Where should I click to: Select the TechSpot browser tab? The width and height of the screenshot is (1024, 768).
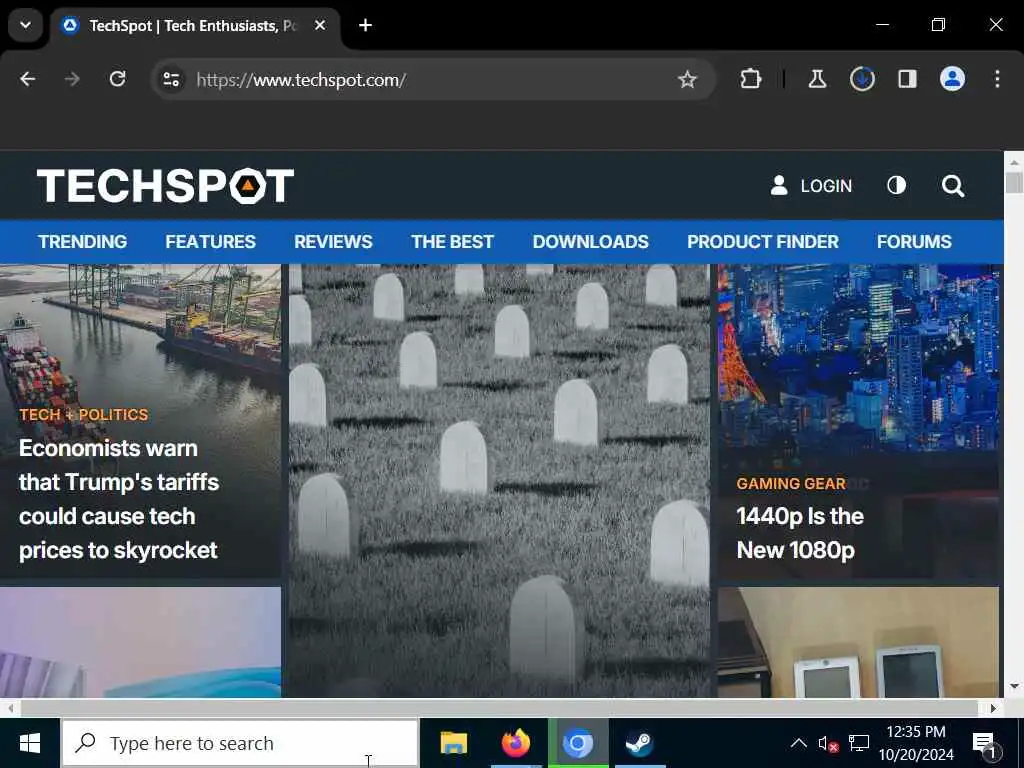pos(193,26)
